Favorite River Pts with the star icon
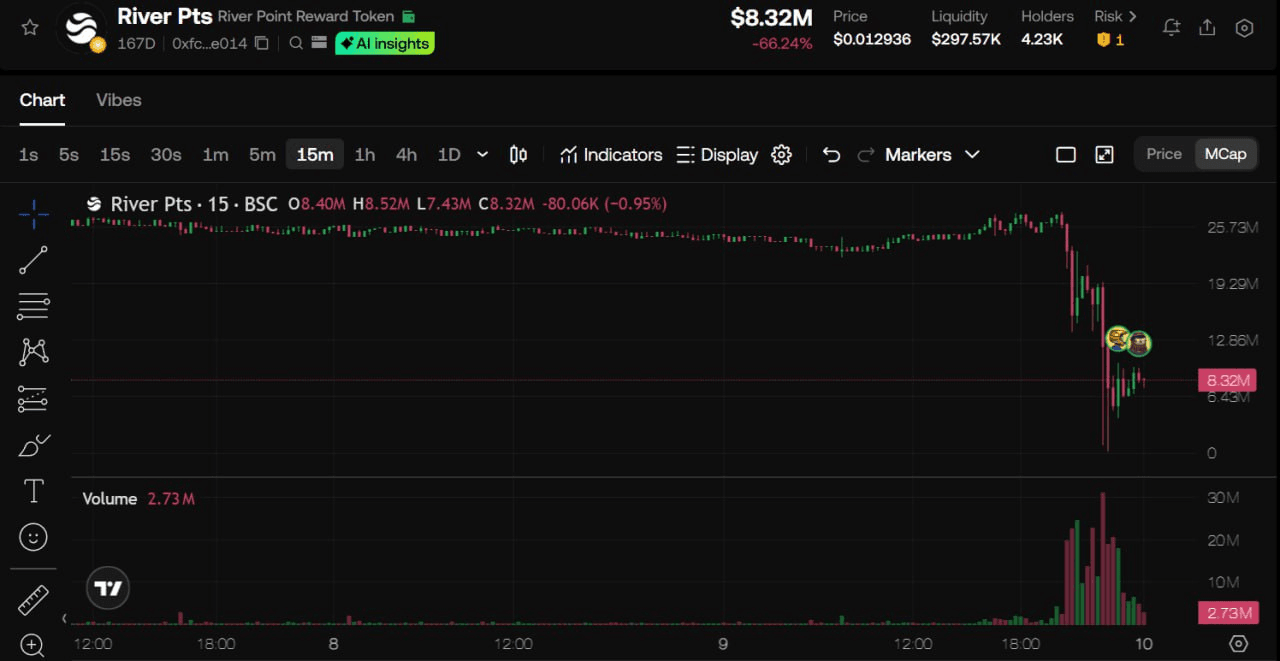 coord(30,28)
